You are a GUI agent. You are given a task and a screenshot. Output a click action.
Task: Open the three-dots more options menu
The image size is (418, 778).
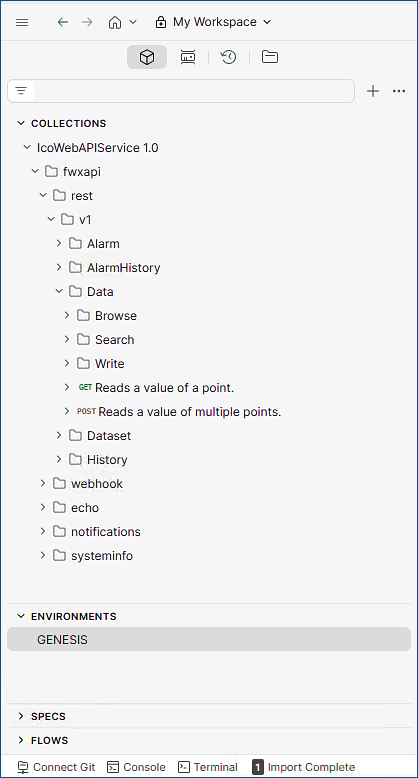(x=399, y=91)
